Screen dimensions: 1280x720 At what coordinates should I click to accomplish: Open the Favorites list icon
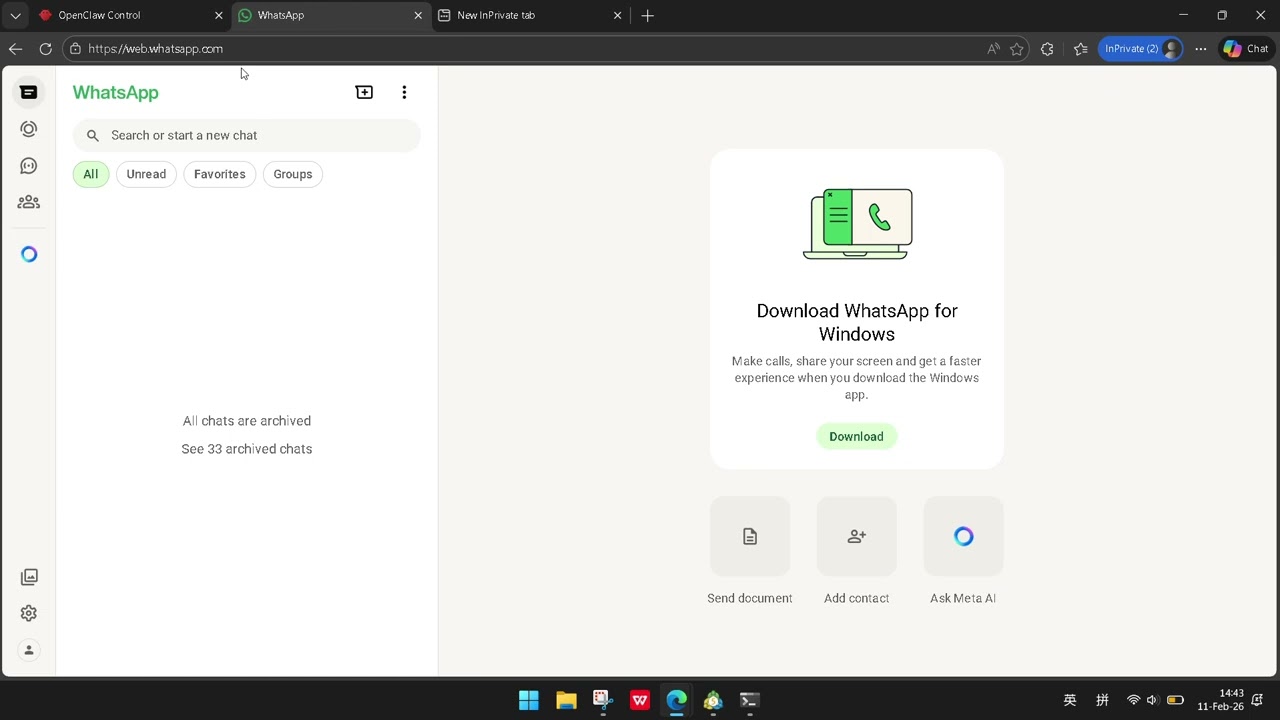1080,48
